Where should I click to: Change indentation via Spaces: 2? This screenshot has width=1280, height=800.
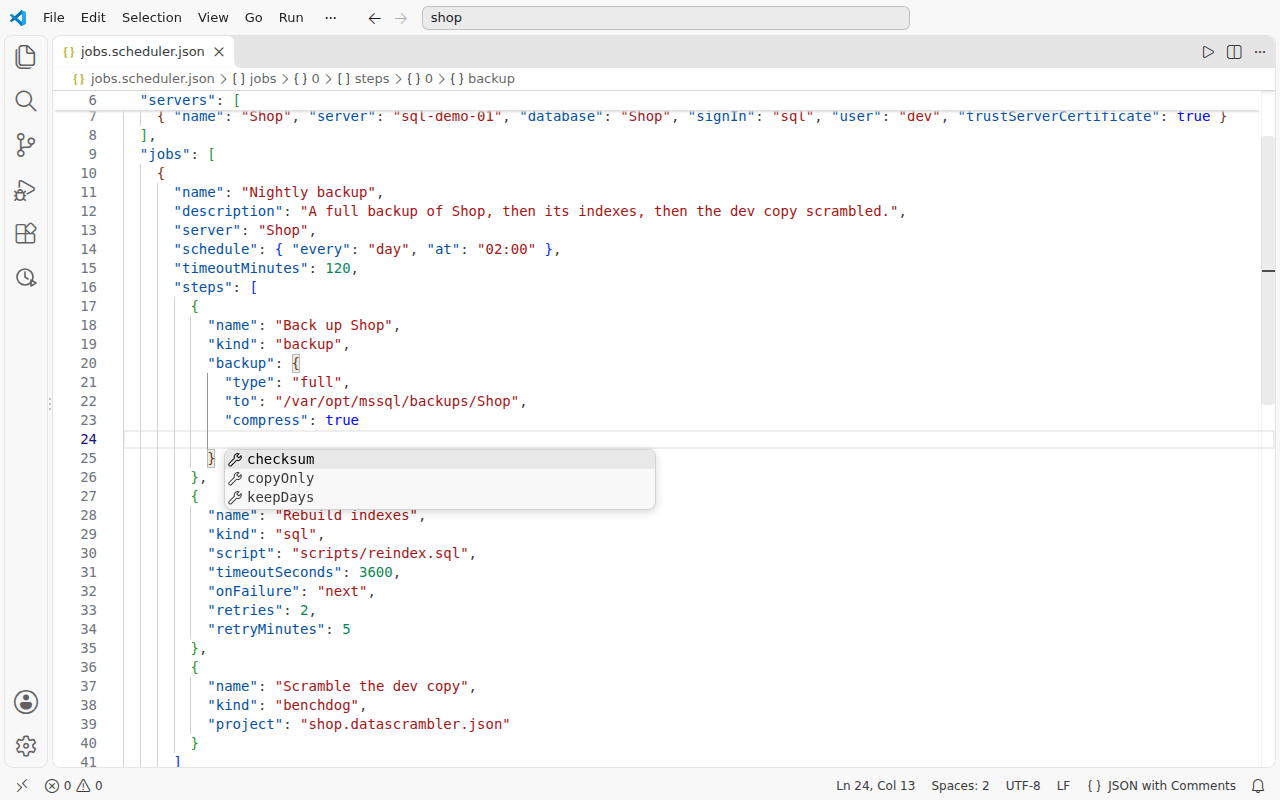point(960,786)
